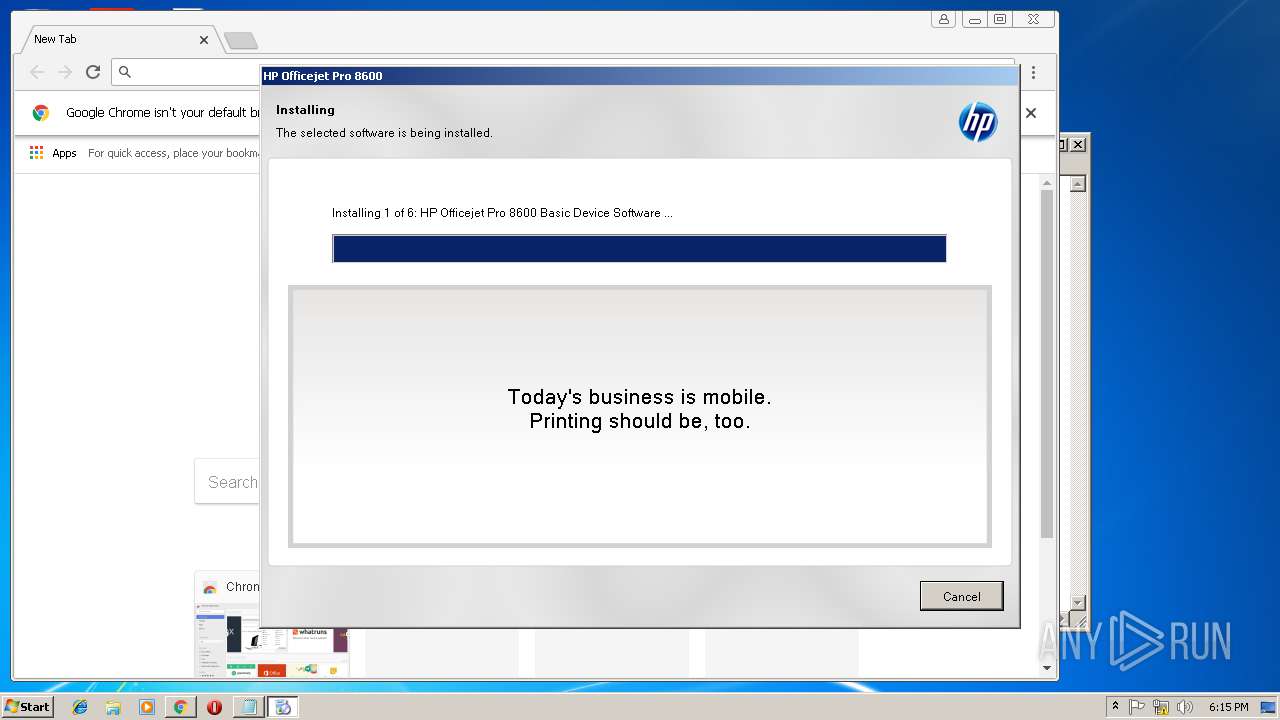The width and height of the screenshot is (1280, 720).
Task: Go back in Chrome browser
Action: coord(37,72)
